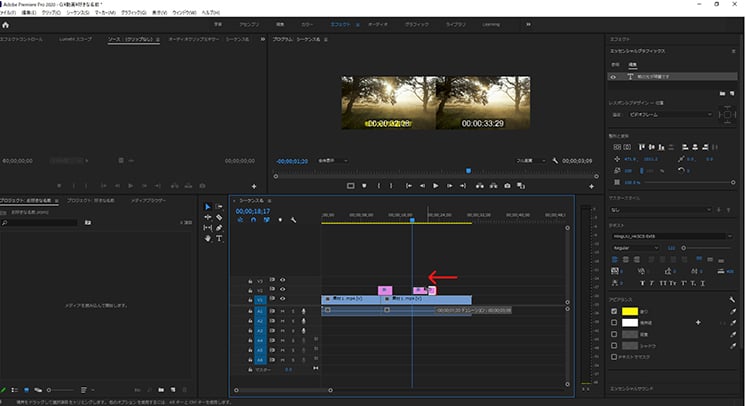750x406 pixels.
Task: Open the pin-to layer dropdown
Action: tap(670, 115)
